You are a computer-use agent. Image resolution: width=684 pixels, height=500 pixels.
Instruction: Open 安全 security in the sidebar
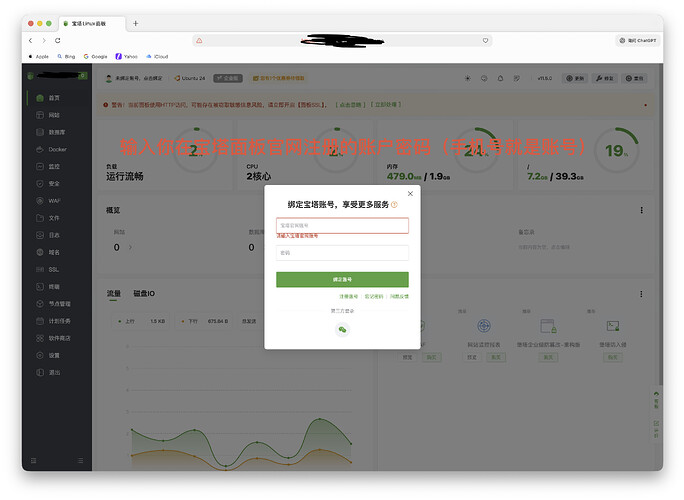pos(54,183)
